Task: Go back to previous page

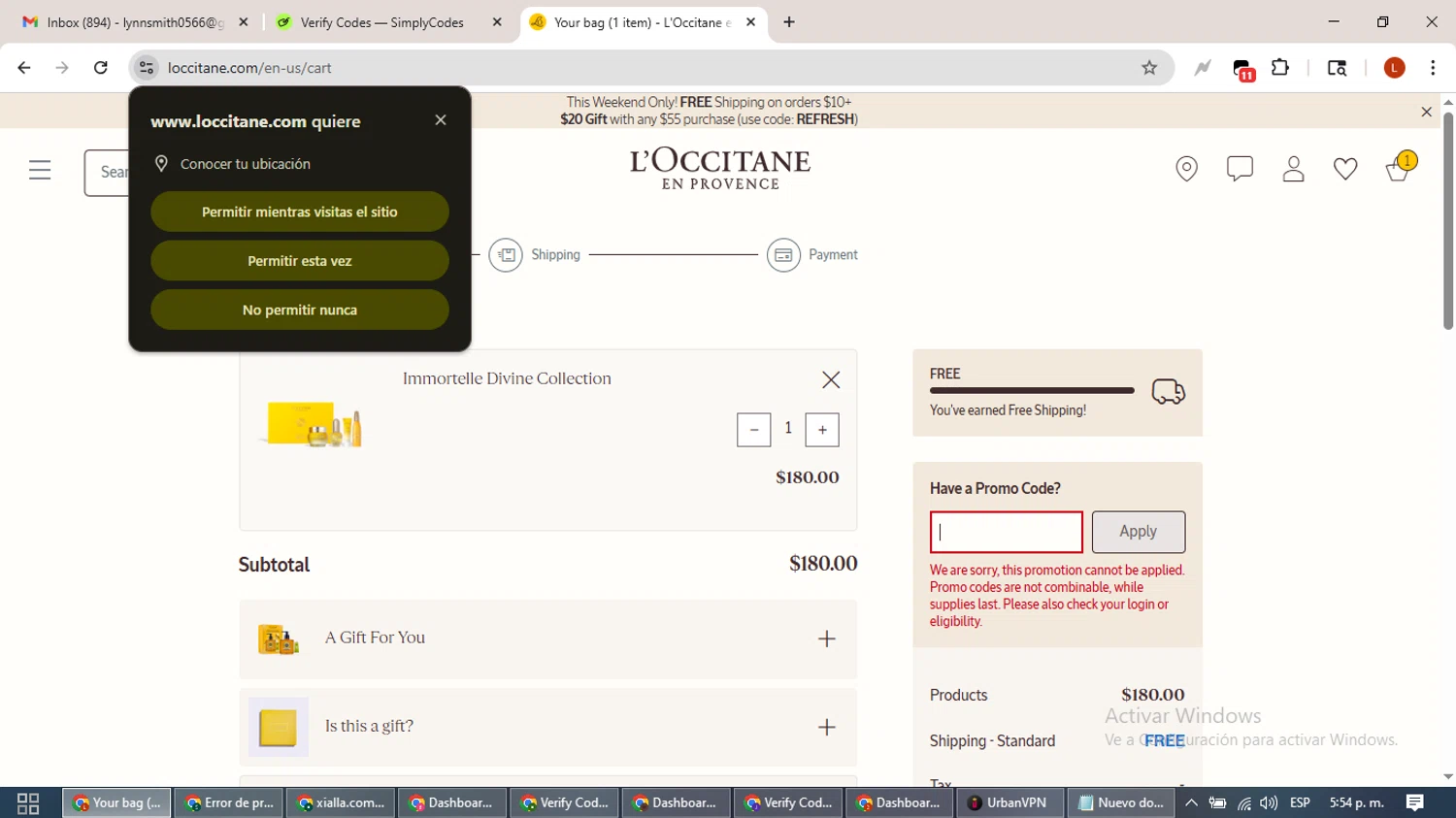Action: pyautogui.click(x=24, y=68)
